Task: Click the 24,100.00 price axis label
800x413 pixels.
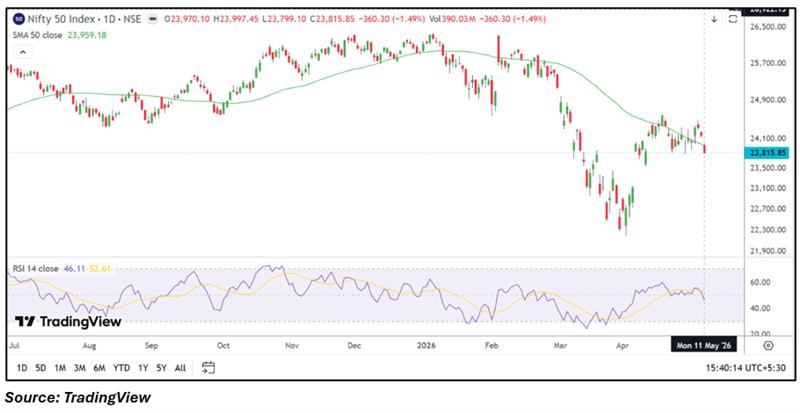Action: point(770,138)
